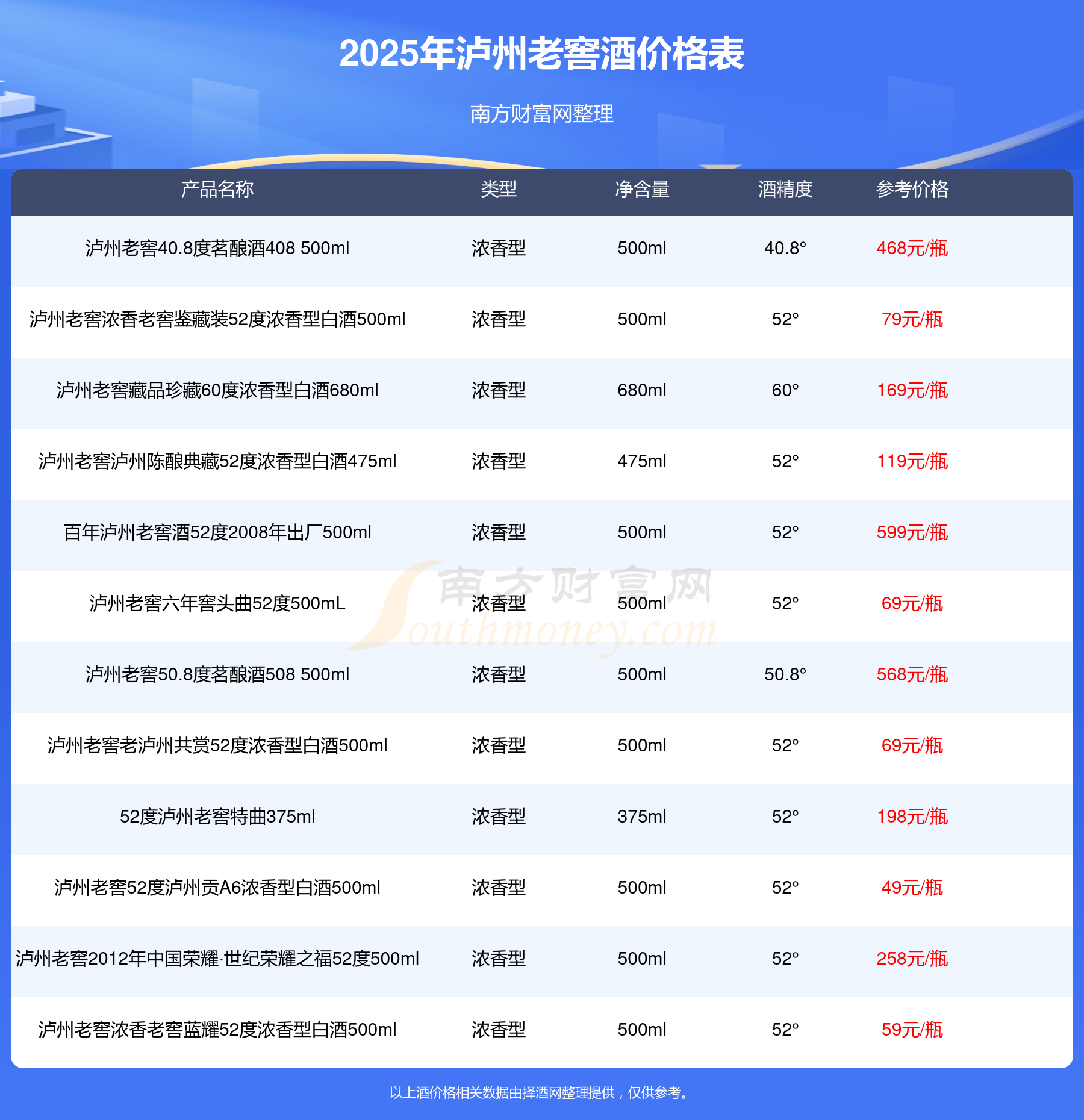Click the price "119元/瓶"

point(912,461)
